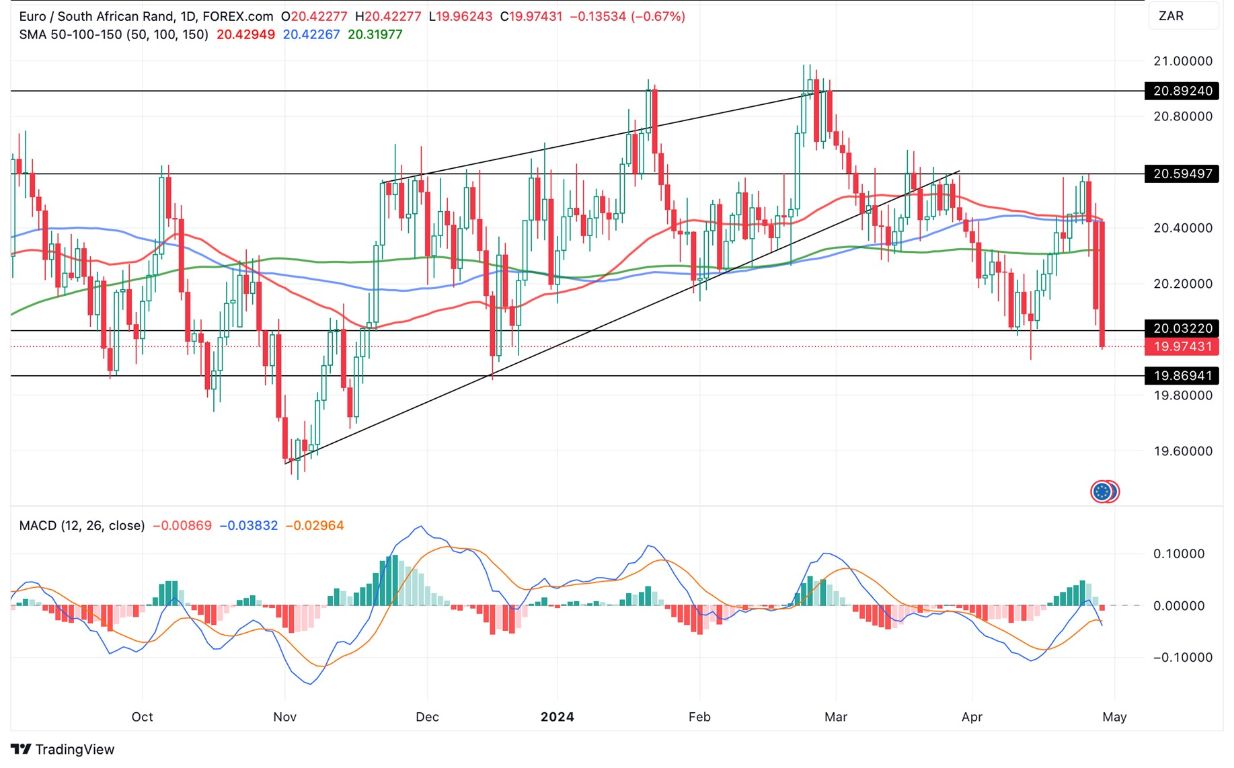
Task: Click the 20.03220 support price label
Action: point(1180,328)
